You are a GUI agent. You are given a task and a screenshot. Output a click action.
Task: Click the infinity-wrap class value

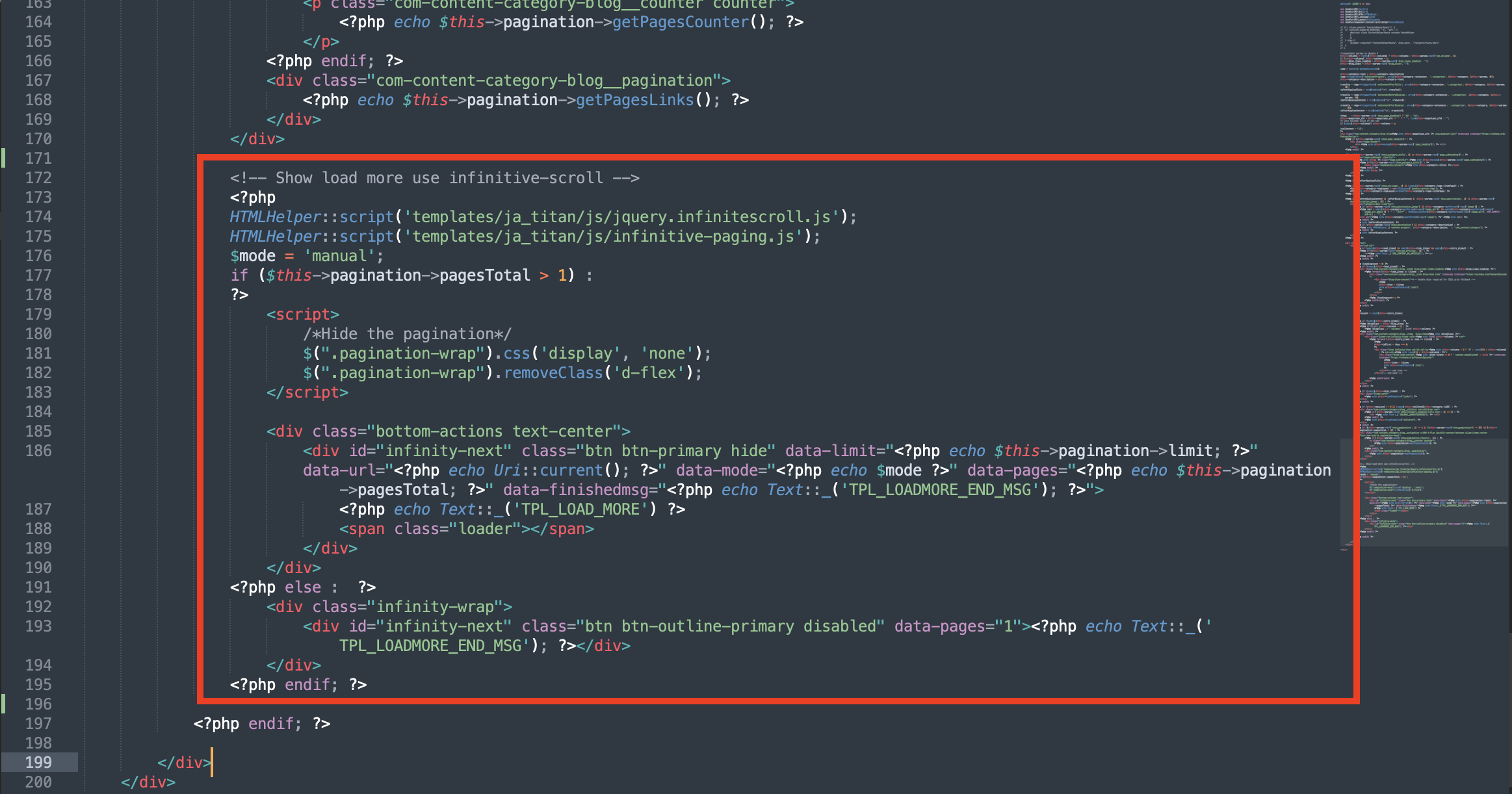435,607
